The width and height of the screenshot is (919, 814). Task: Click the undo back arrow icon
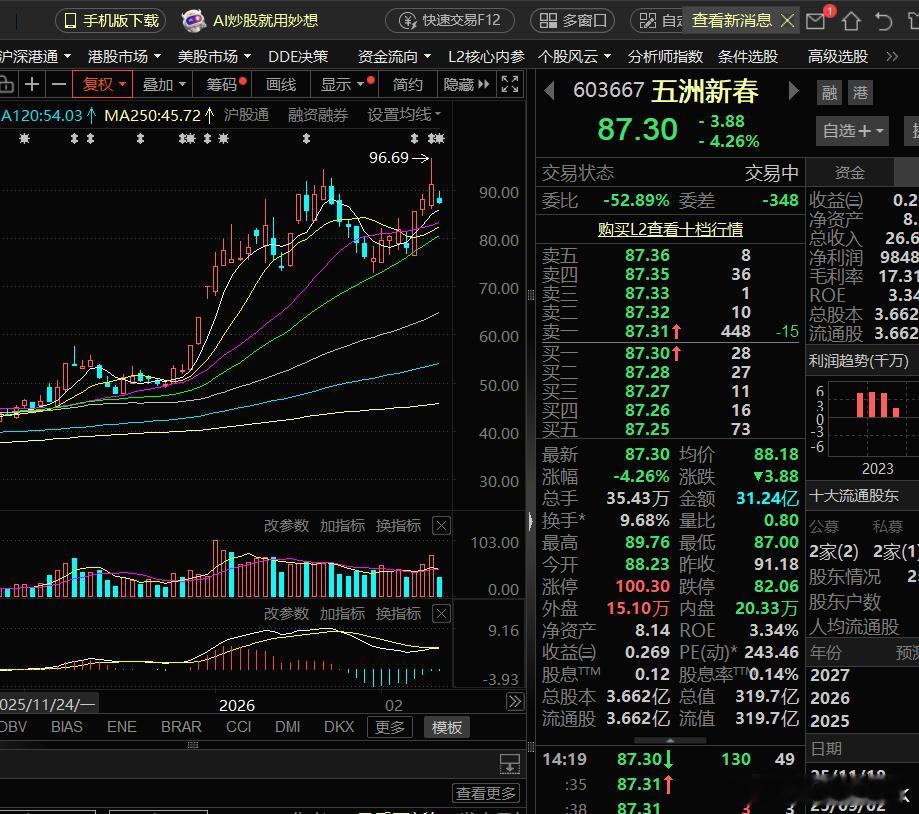point(883,22)
